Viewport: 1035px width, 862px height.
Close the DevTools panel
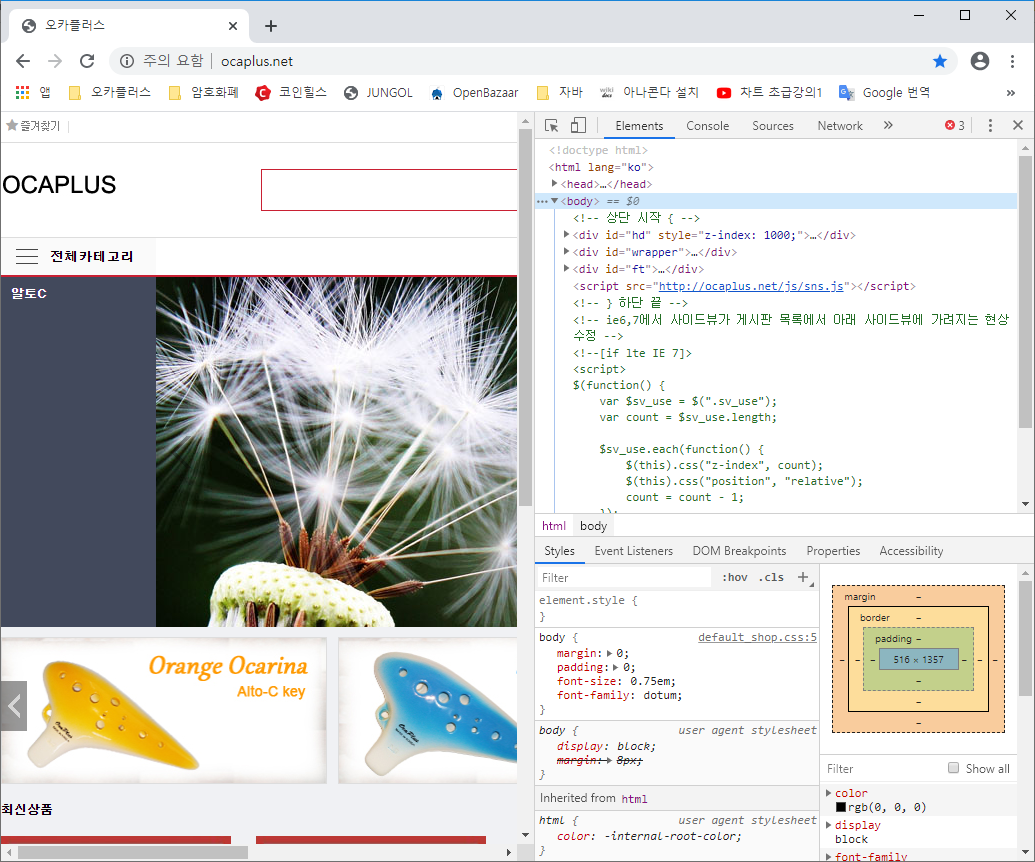(1018, 125)
